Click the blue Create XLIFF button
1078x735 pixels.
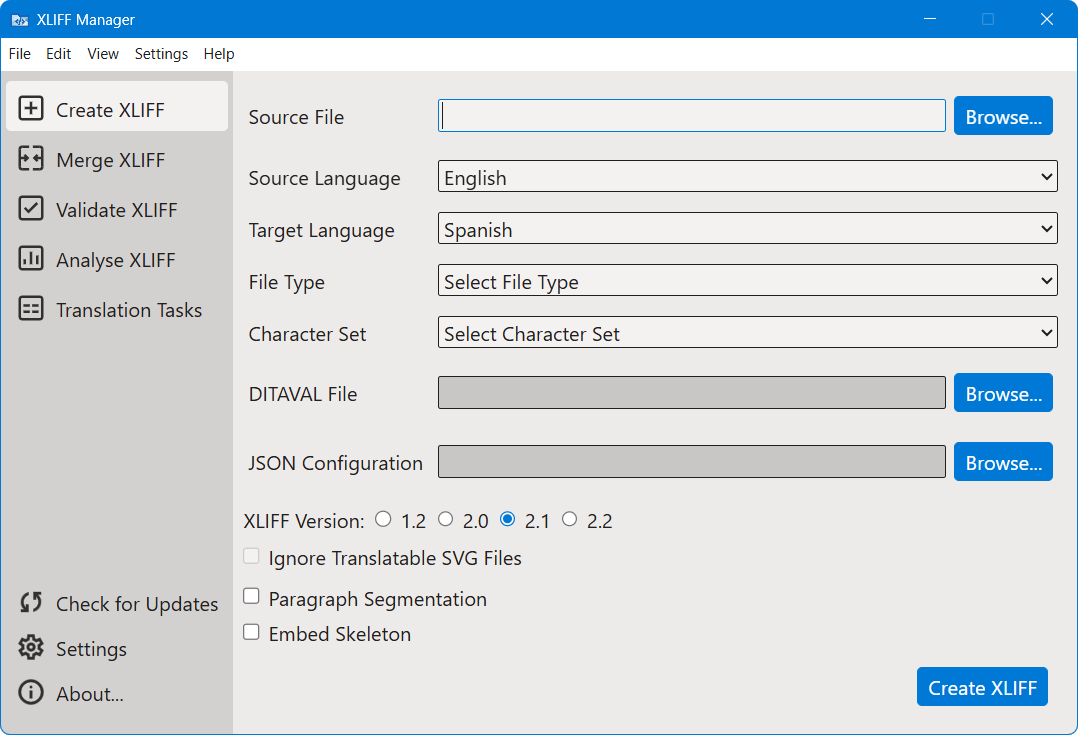(x=982, y=686)
